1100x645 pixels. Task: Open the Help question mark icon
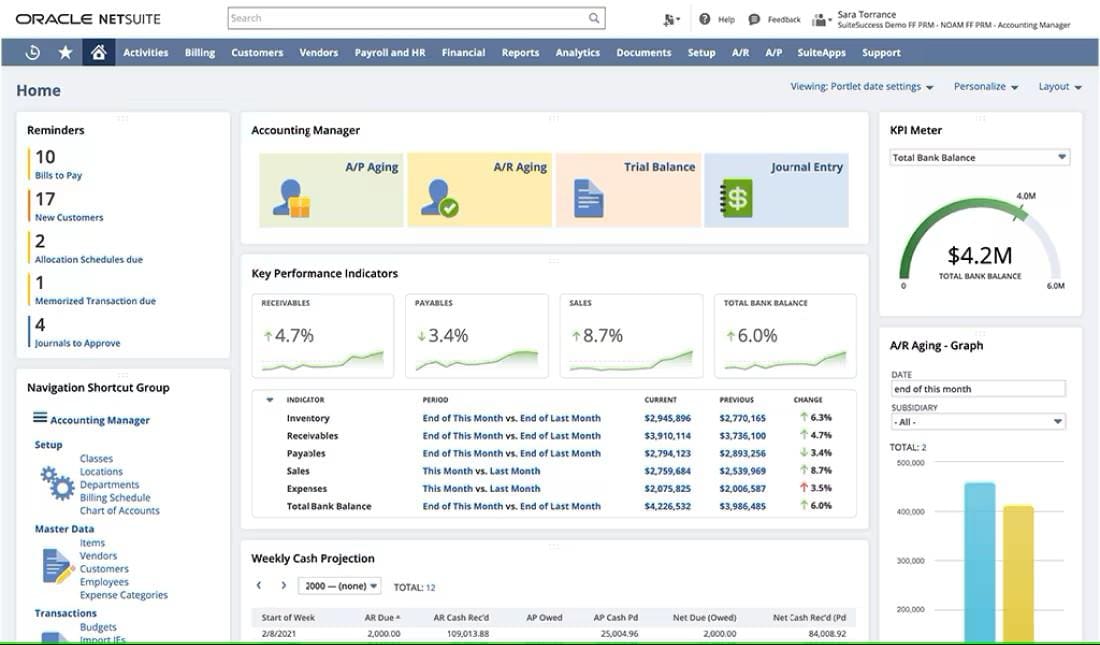pos(704,19)
